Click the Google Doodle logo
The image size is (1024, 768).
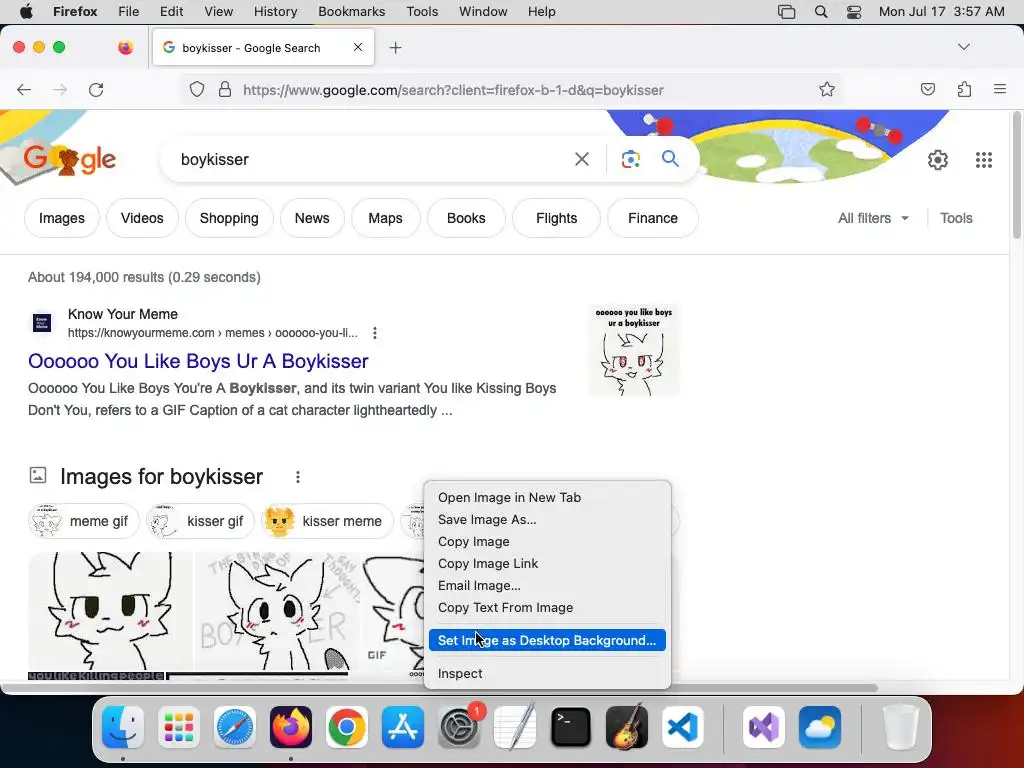point(70,159)
